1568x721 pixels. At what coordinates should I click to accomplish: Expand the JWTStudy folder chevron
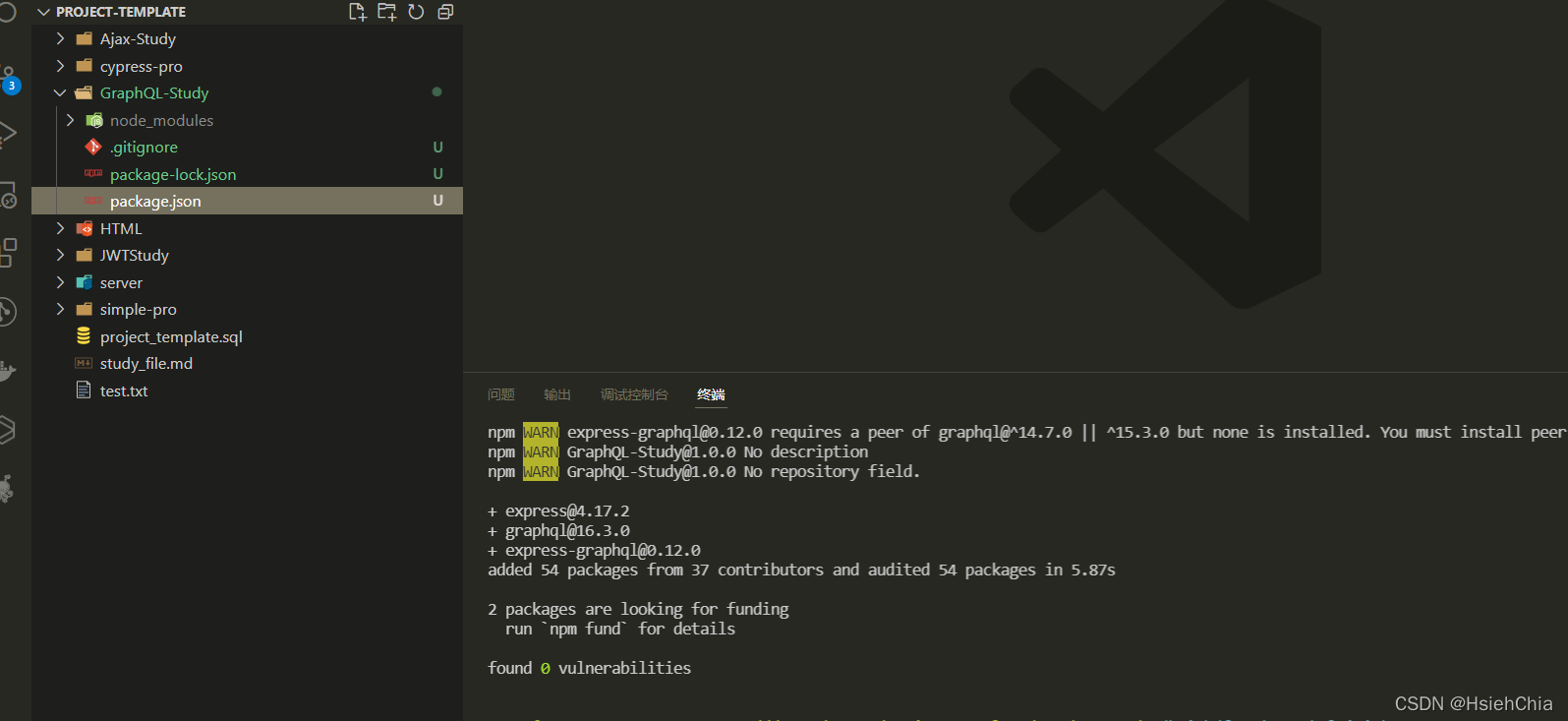click(x=60, y=255)
